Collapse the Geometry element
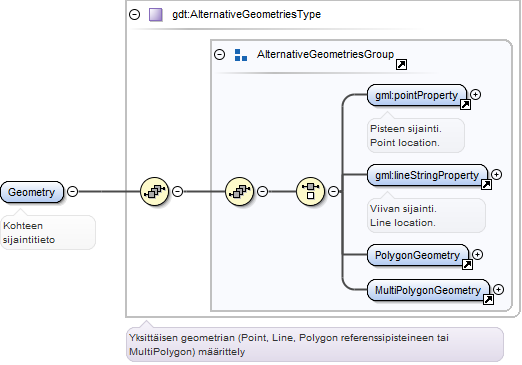This screenshot has height=365, width=522. pyautogui.click(x=72, y=191)
